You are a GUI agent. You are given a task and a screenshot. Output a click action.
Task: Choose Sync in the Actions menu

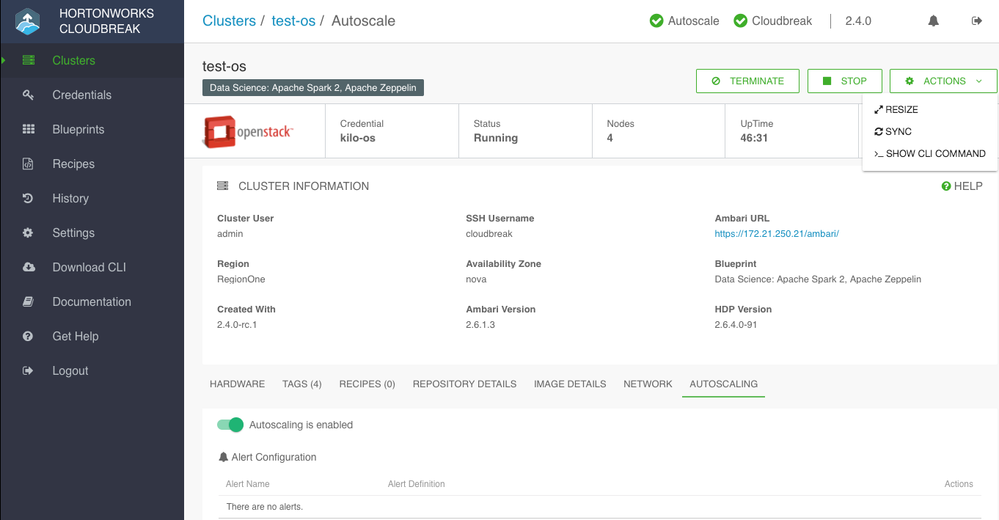point(893,132)
